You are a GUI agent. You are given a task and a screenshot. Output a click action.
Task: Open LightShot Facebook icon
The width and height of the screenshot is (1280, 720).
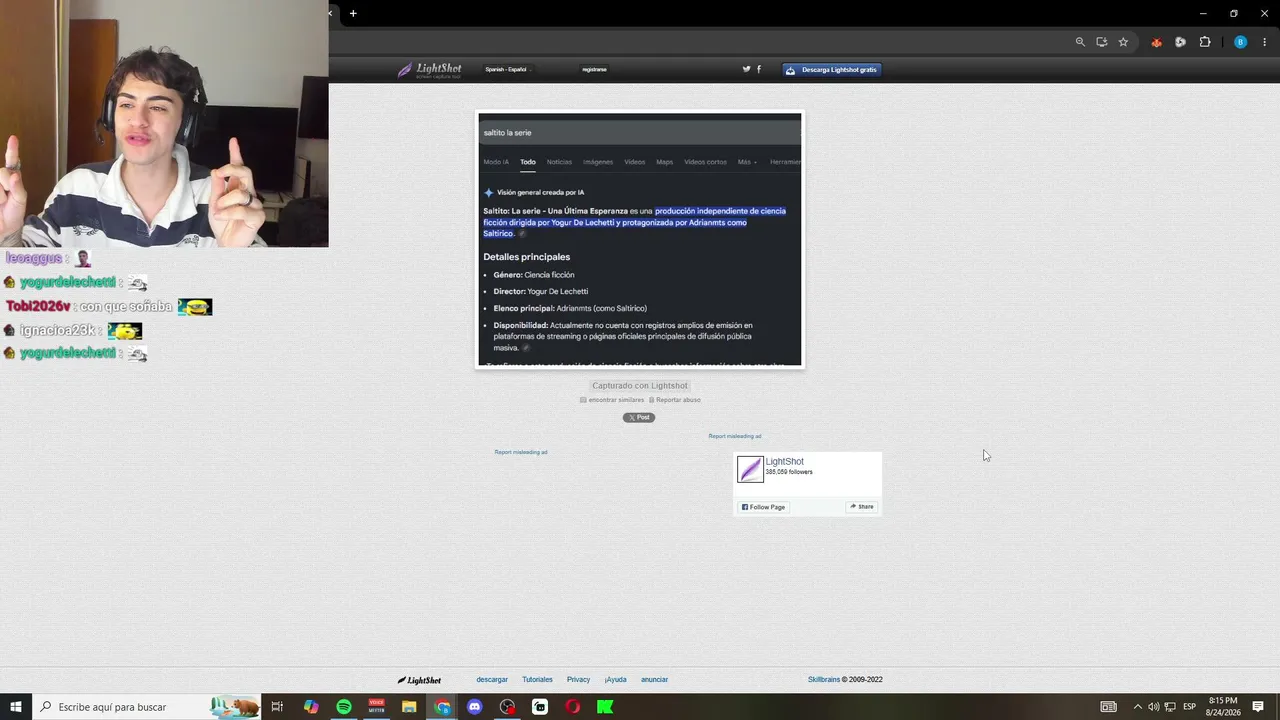point(759,69)
